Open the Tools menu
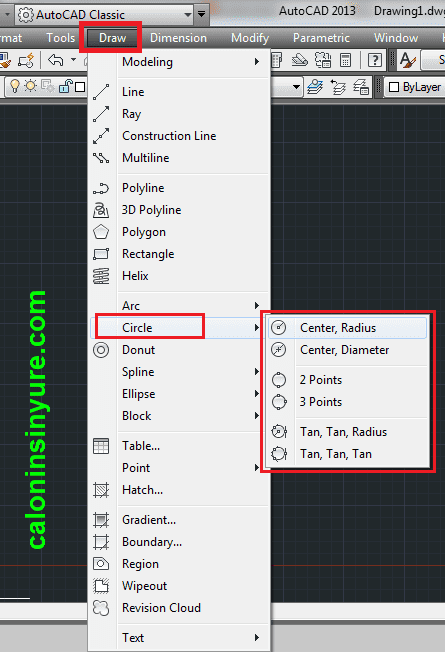The width and height of the screenshot is (445, 653). tap(60, 38)
